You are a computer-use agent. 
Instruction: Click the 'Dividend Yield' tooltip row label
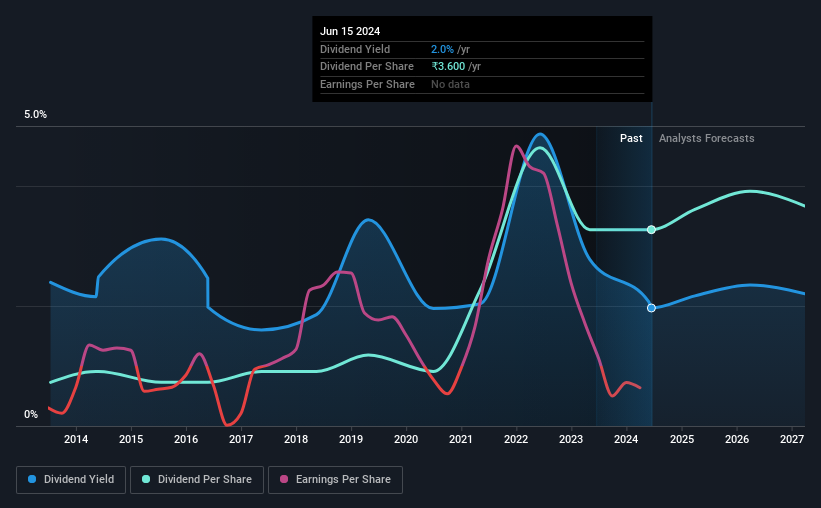coord(355,49)
